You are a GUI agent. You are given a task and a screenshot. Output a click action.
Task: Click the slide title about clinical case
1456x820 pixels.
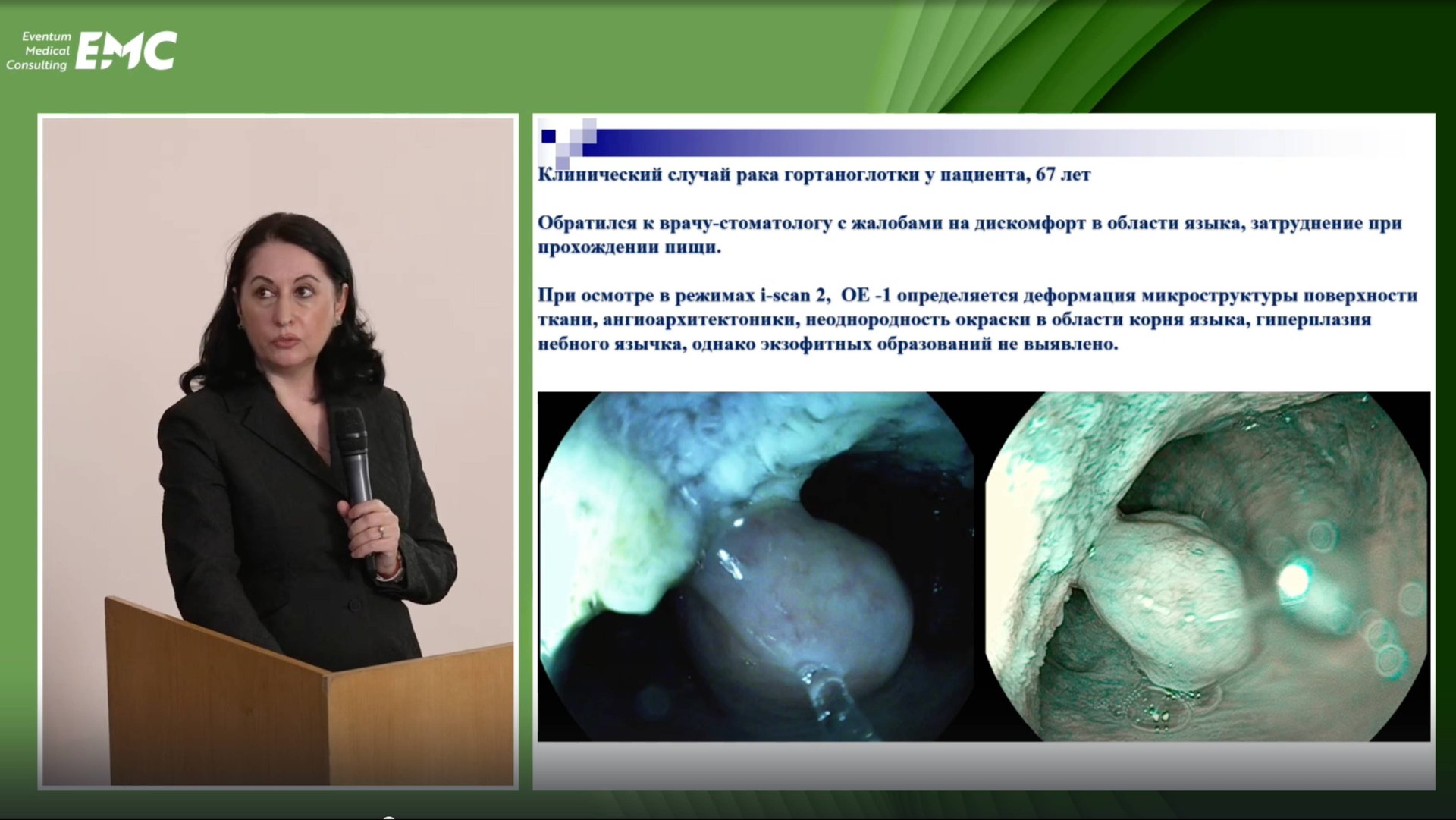pyautogui.click(x=814, y=174)
